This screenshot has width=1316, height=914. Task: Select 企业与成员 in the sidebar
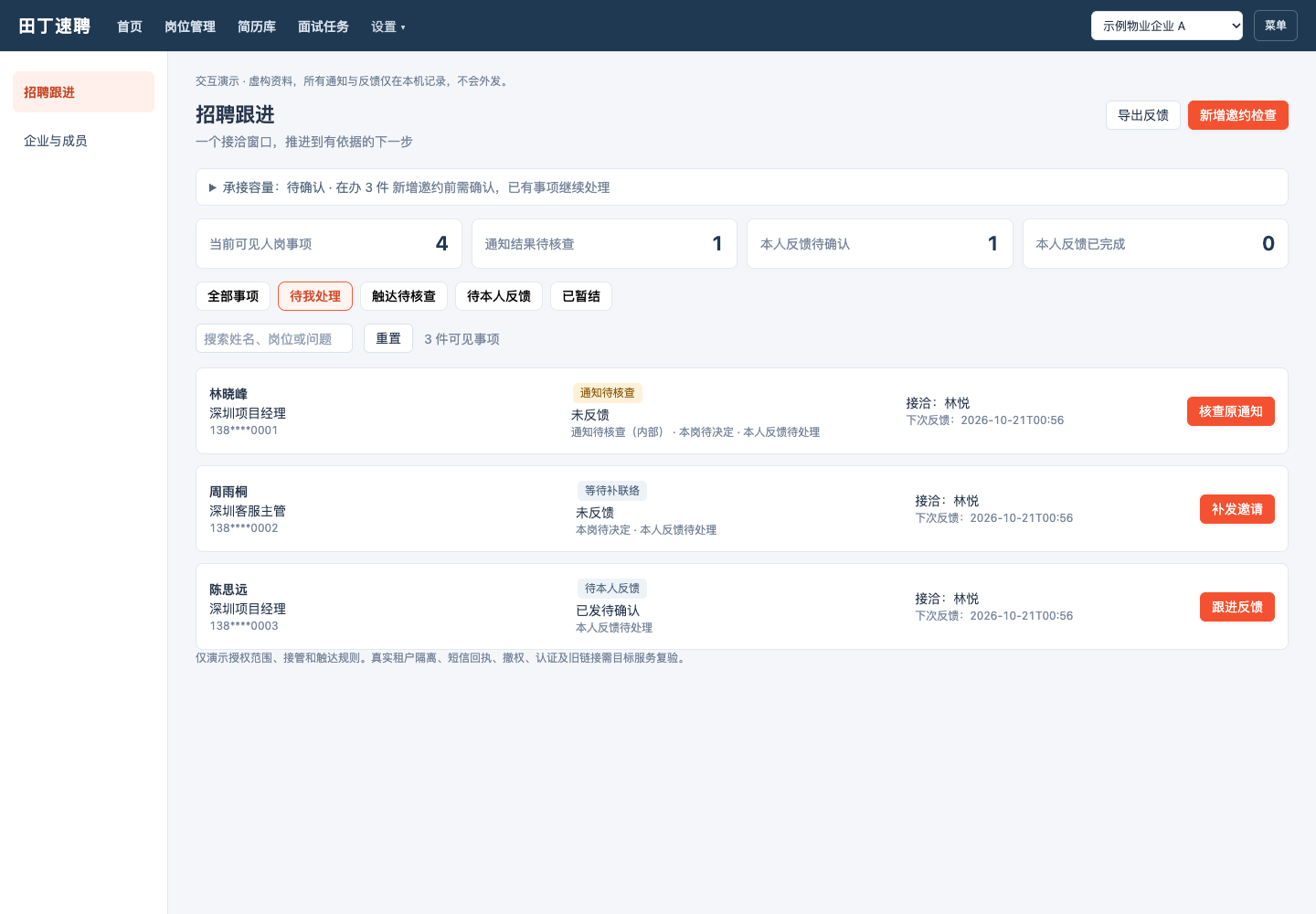coord(83,141)
